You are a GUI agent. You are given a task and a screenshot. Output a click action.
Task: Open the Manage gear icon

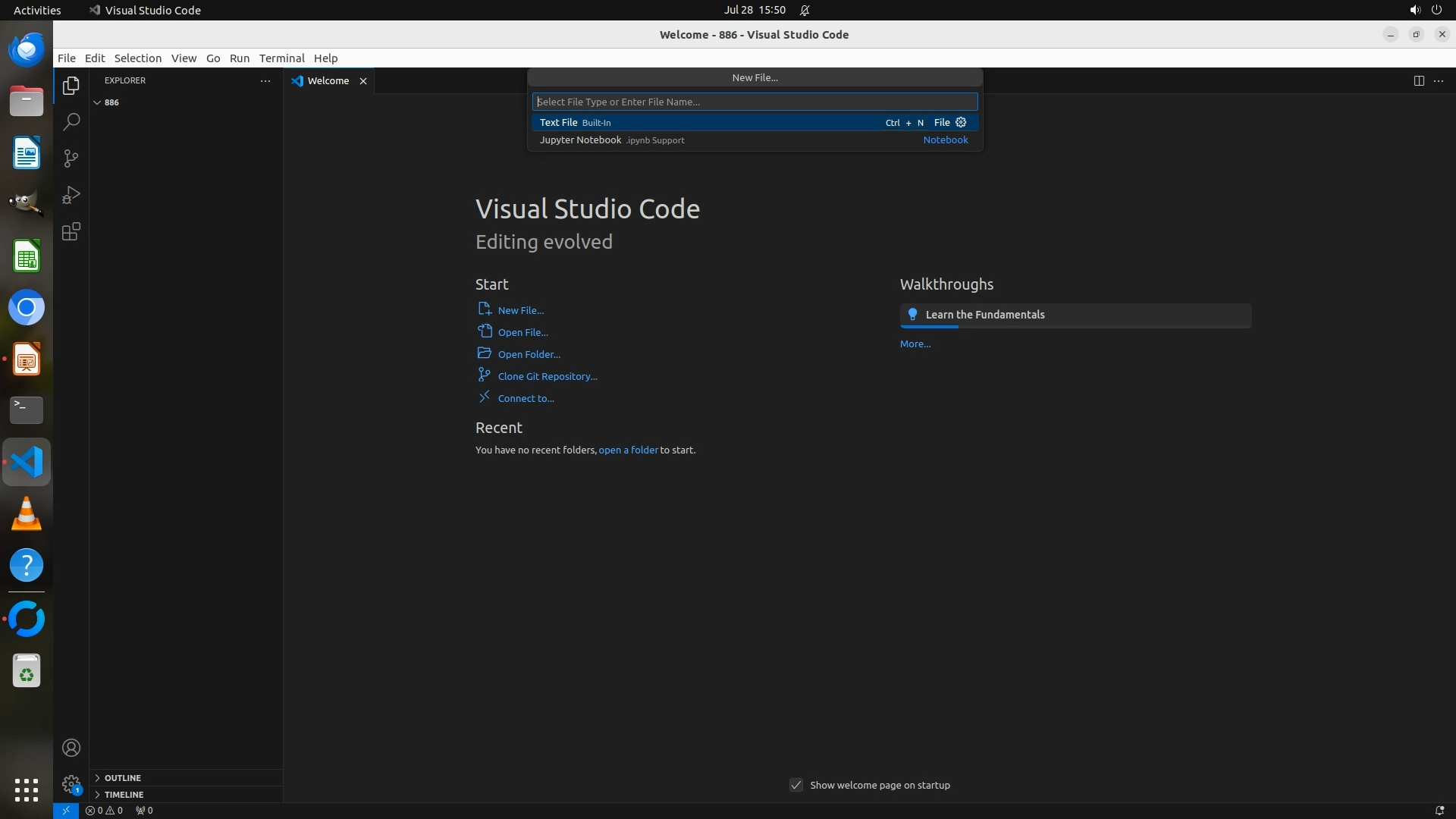[x=71, y=784]
